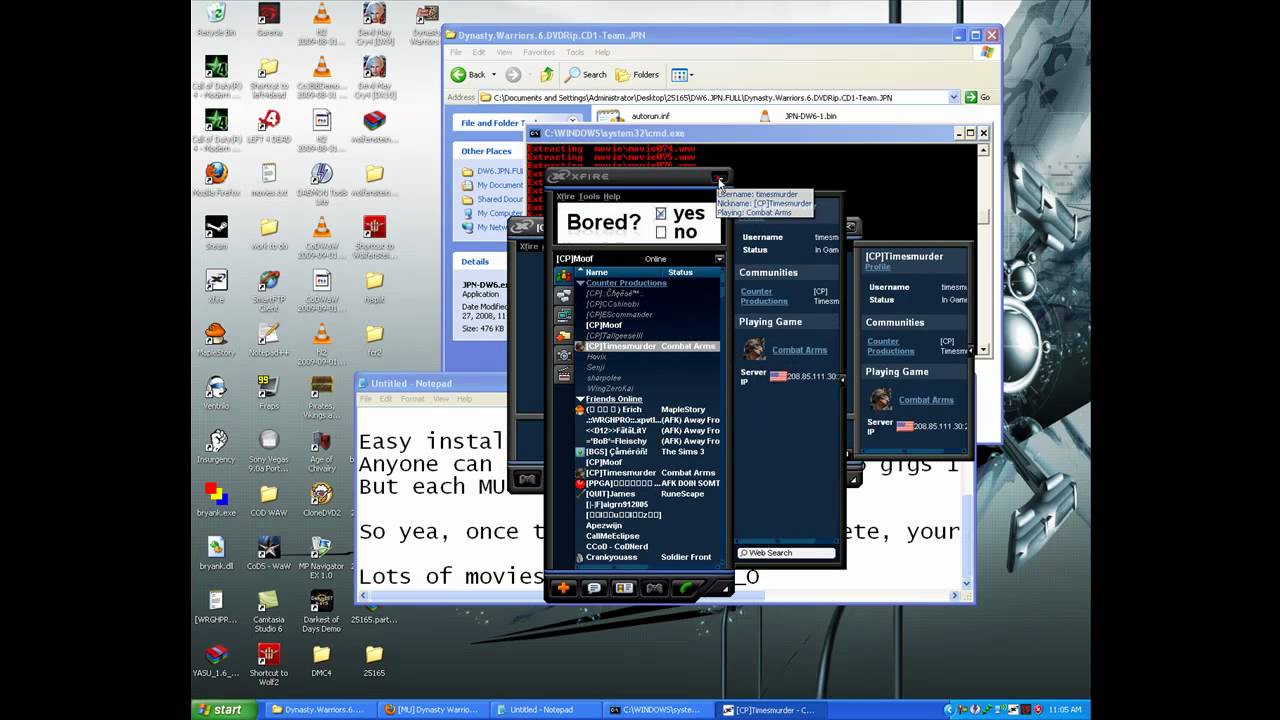This screenshot has width=1280, height=720.
Task: Open the Insurgency desktop icon
Action: point(216,446)
